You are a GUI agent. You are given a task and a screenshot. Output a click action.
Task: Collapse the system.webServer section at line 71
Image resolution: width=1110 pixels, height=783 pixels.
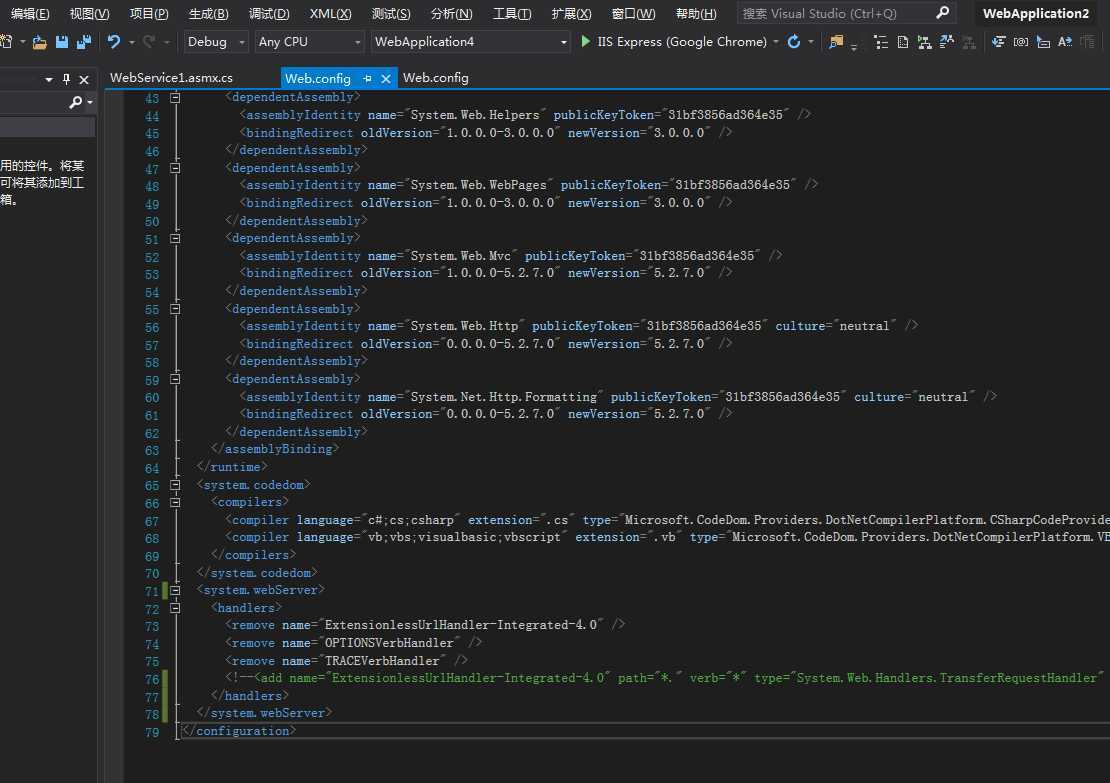(175, 590)
